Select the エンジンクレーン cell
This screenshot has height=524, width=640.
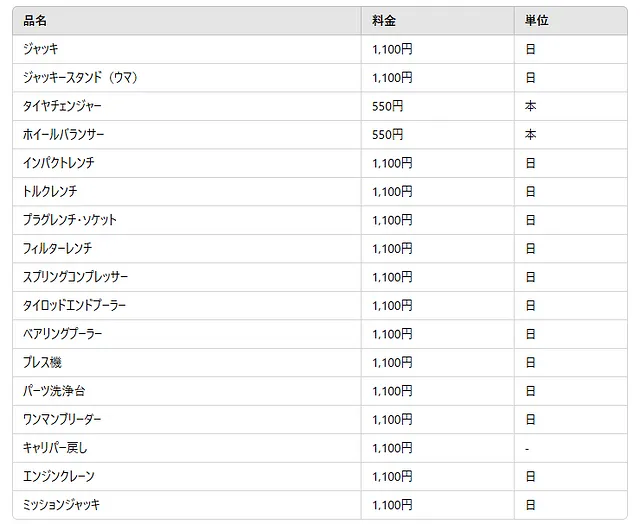(x=59, y=476)
